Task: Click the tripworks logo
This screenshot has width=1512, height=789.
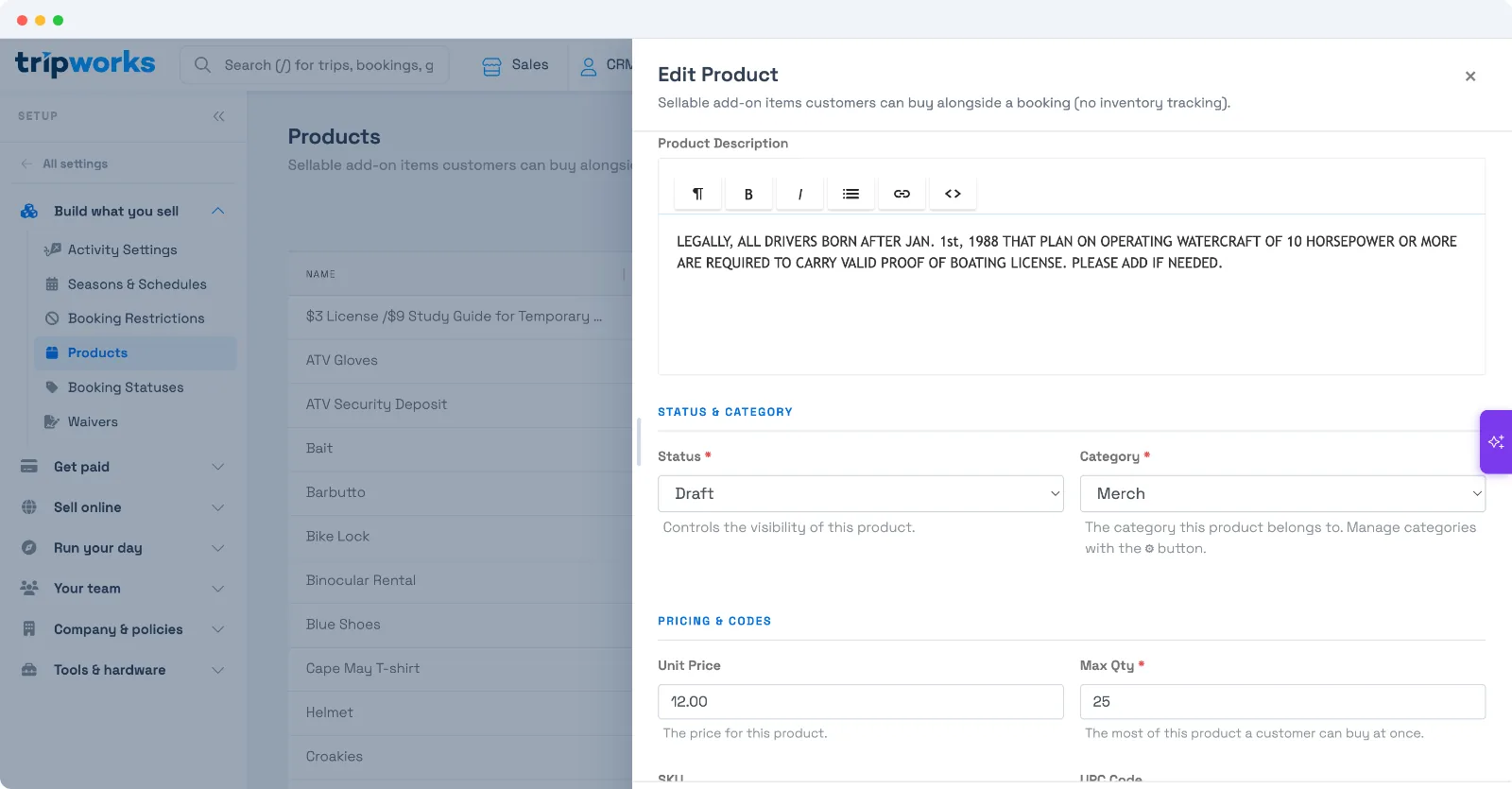Action: click(x=85, y=63)
